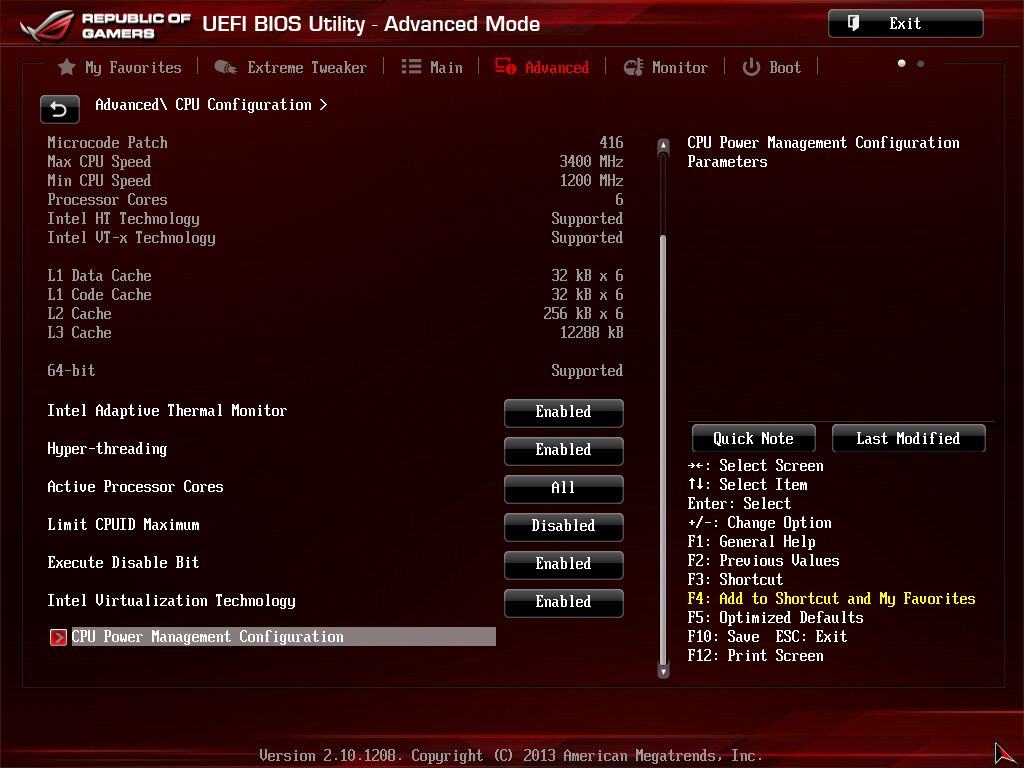This screenshot has width=1024, height=768.
Task: Click the F1: General Help hint
Action: click(752, 541)
